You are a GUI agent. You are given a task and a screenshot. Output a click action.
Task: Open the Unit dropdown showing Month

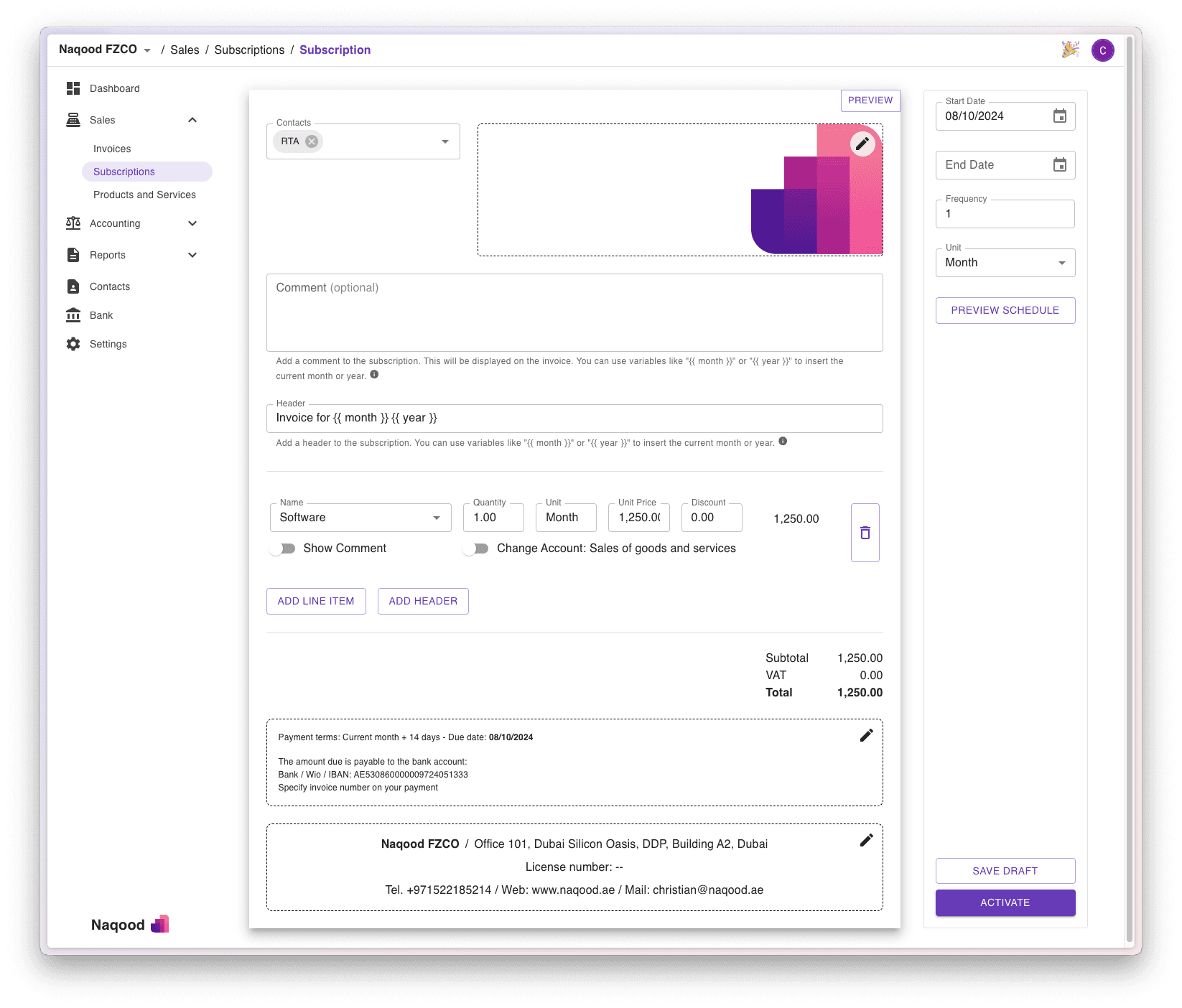(x=1061, y=262)
